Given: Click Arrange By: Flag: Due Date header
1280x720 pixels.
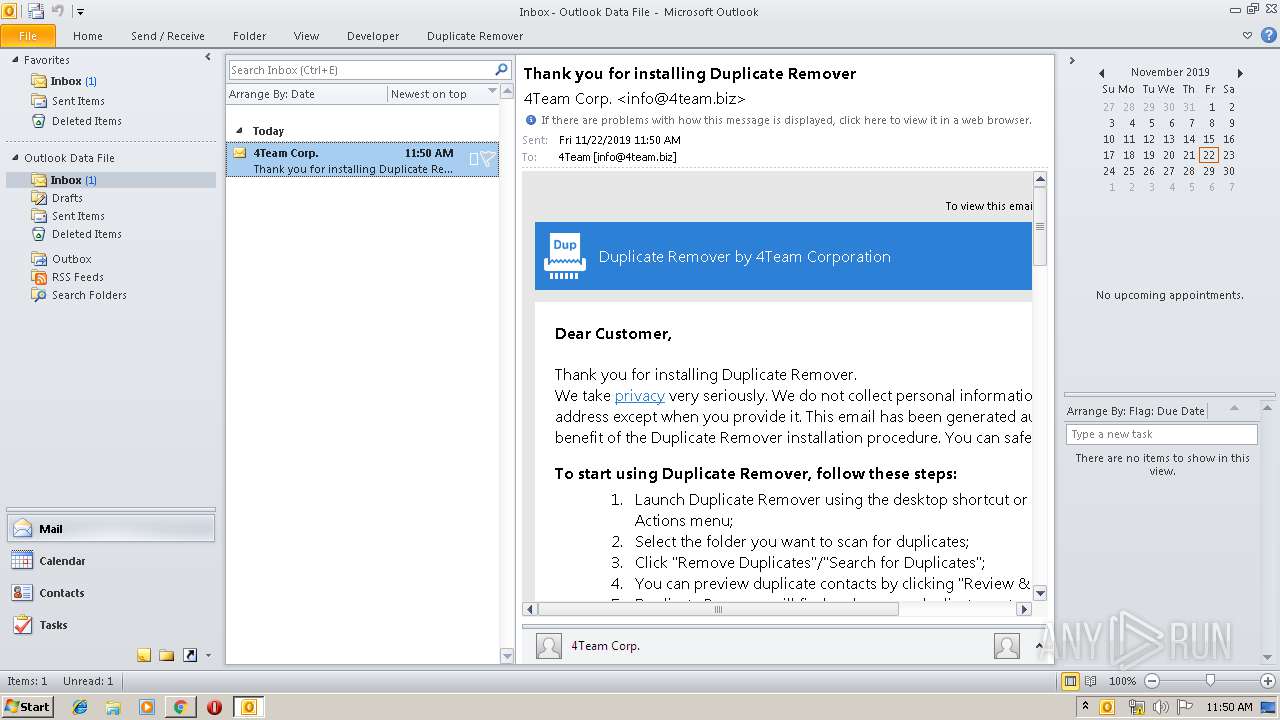Looking at the screenshot, I should coord(1136,411).
